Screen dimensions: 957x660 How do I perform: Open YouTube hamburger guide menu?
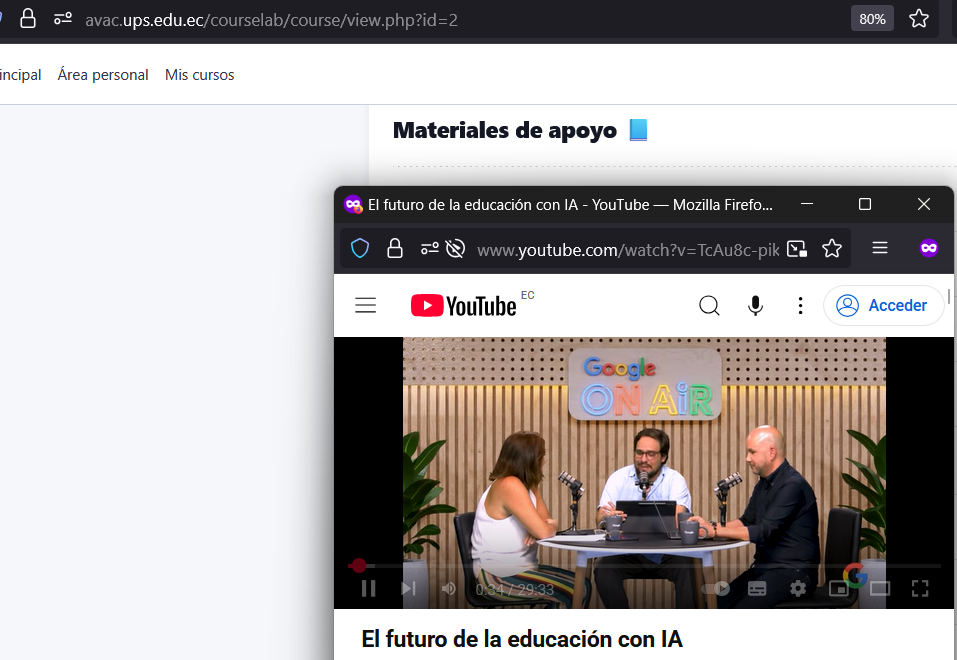[x=366, y=306]
